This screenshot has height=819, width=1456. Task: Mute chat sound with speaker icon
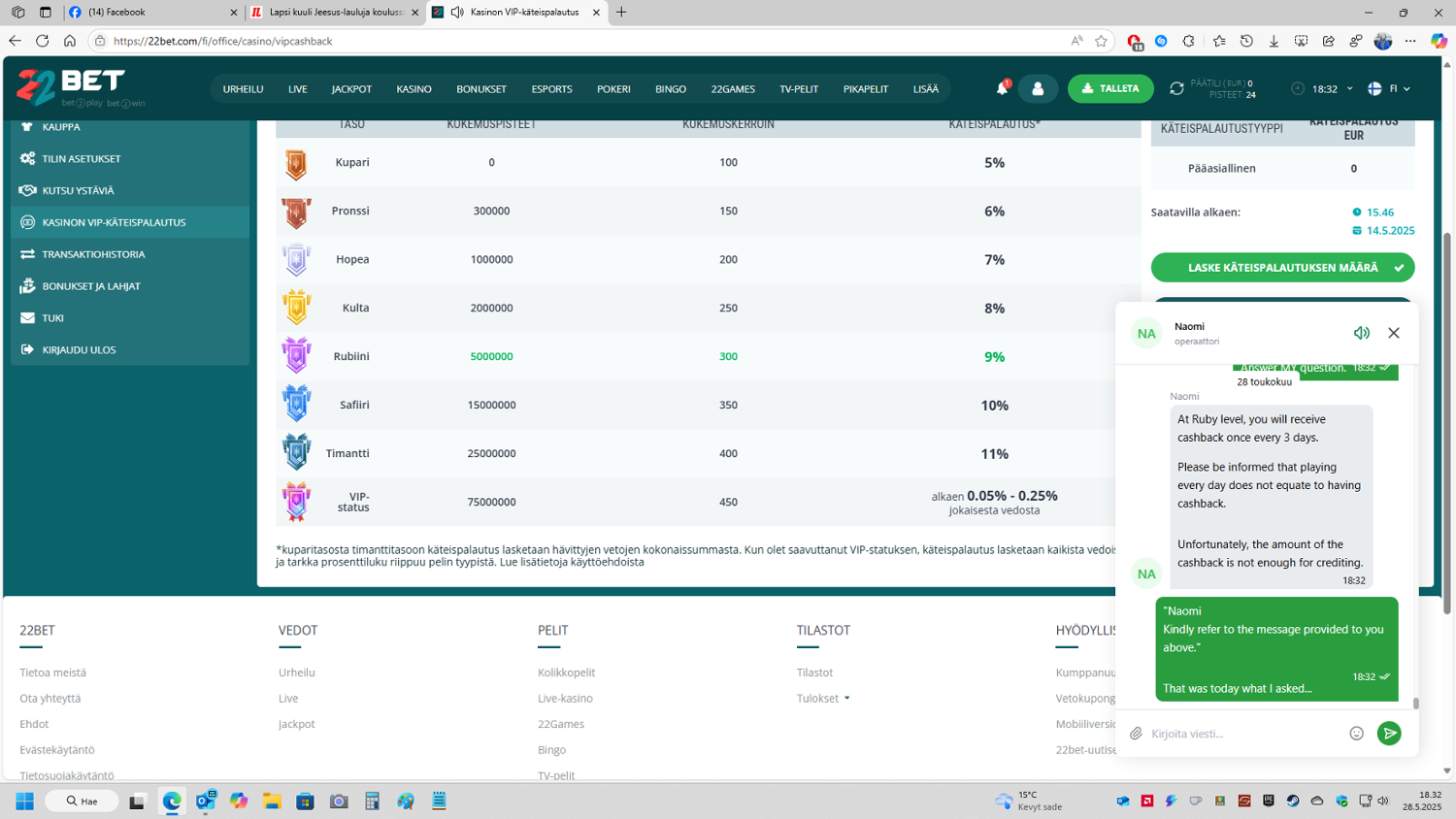pyautogui.click(x=1362, y=333)
